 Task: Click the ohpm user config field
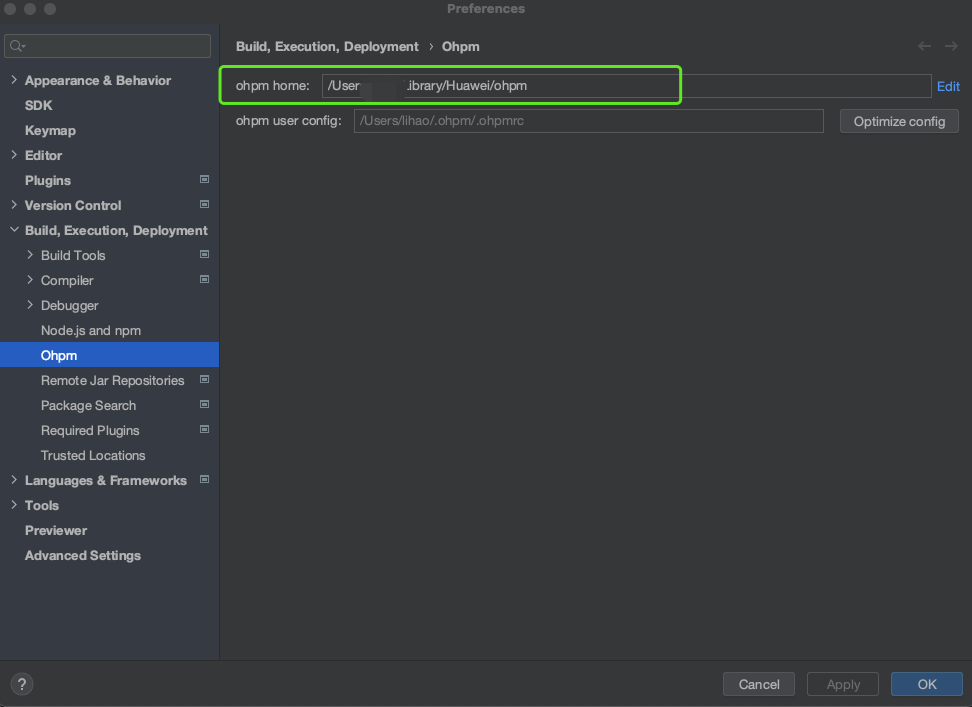(588, 121)
